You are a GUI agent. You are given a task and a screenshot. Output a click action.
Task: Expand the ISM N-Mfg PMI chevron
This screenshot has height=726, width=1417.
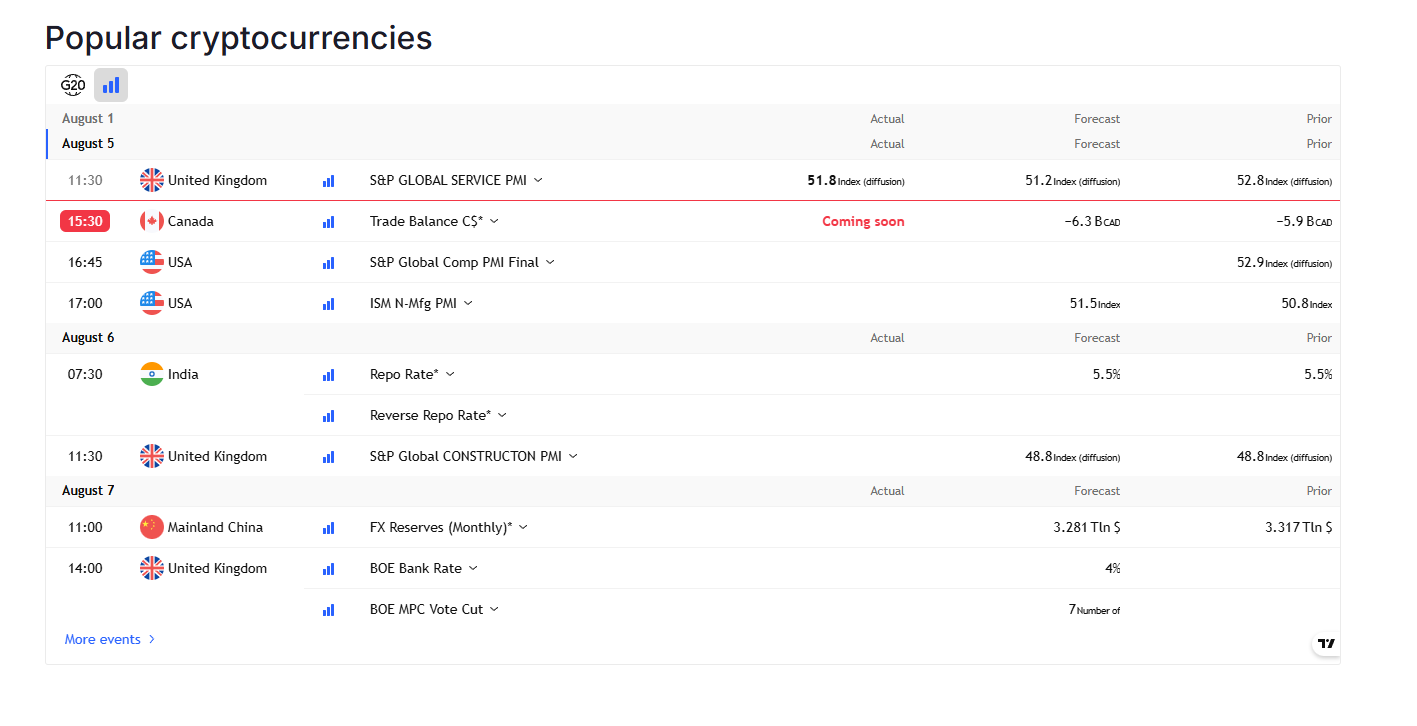pos(468,303)
